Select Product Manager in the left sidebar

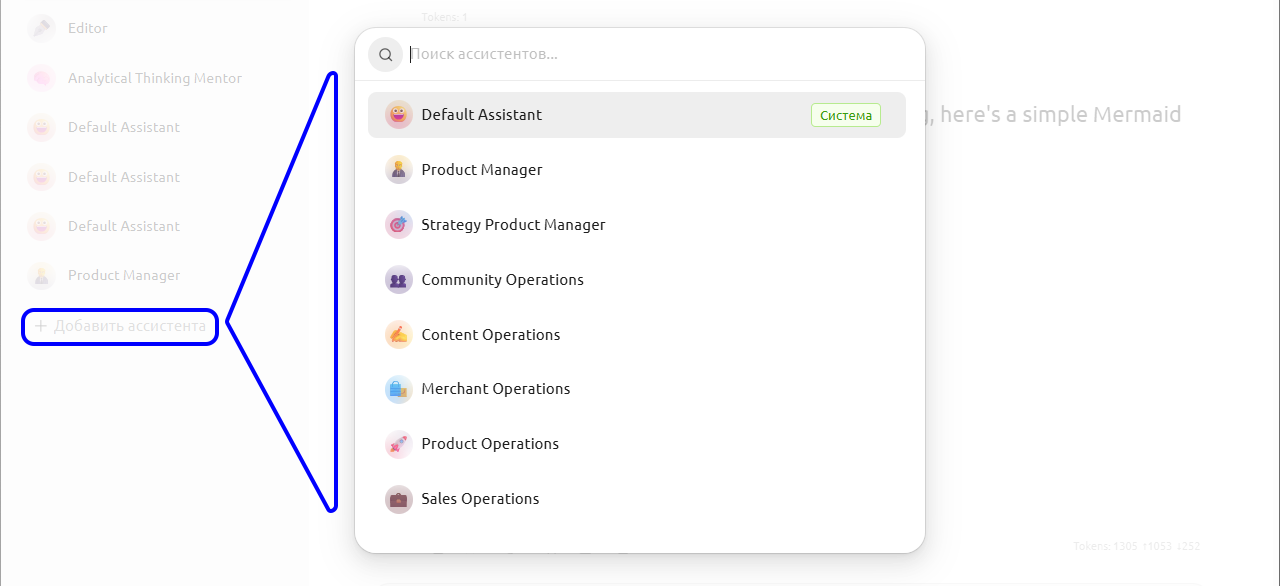click(x=124, y=275)
